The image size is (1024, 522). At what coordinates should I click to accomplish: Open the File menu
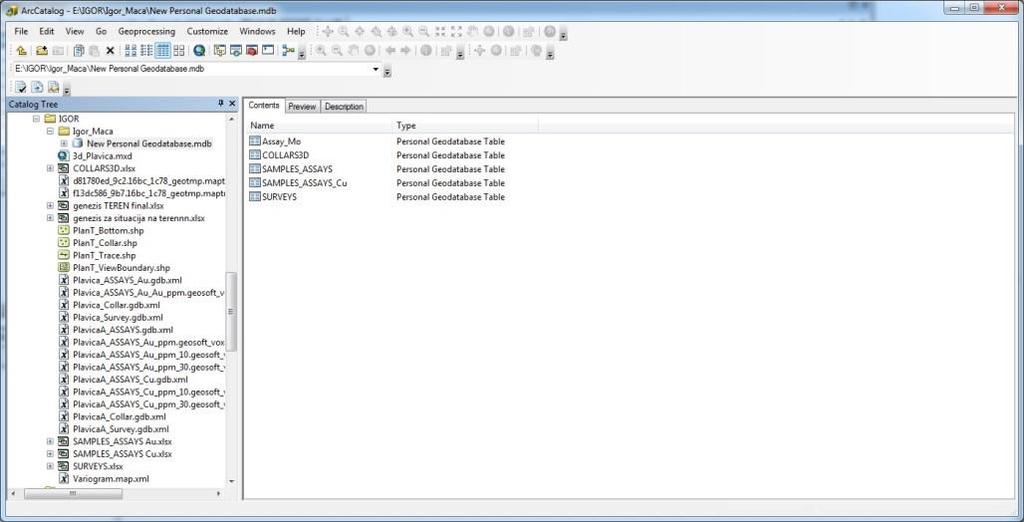(21, 31)
